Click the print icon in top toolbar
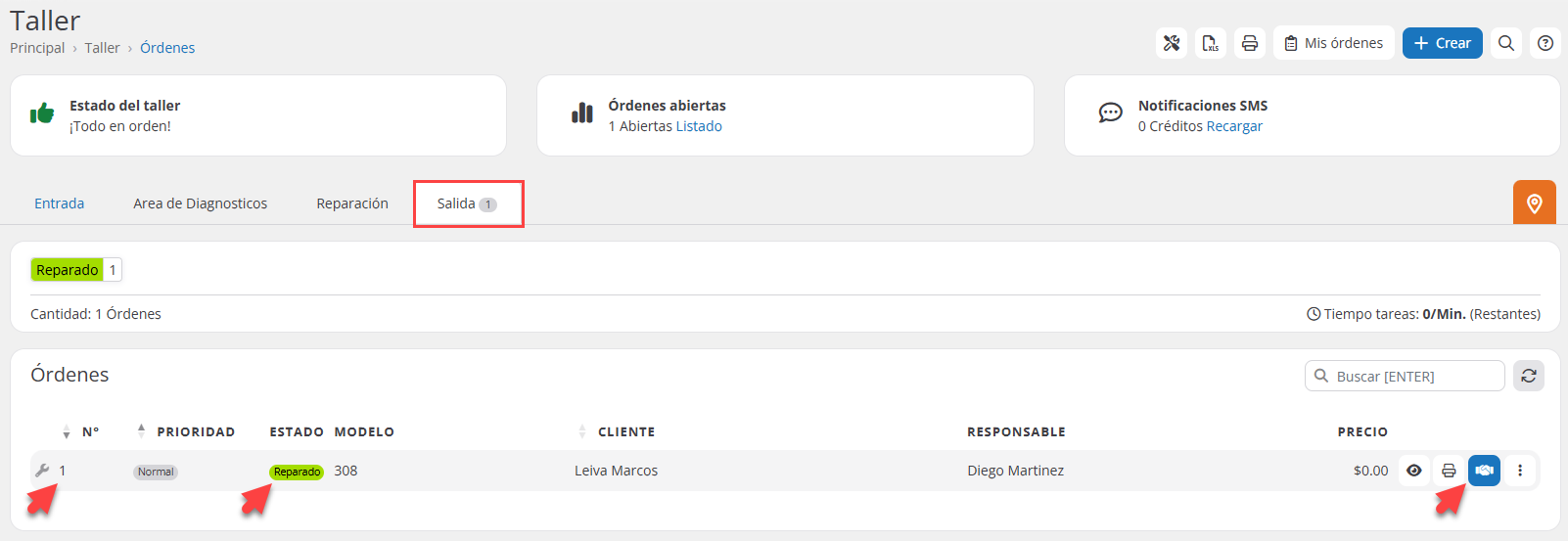The width and height of the screenshot is (1568, 541). tap(1250, 43)
